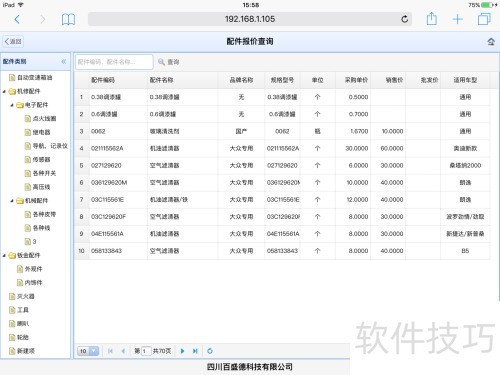Reload the page with the refresh icon
Image resolution: width=500 pixels, height=375 pixels.
tap(405, 19)
